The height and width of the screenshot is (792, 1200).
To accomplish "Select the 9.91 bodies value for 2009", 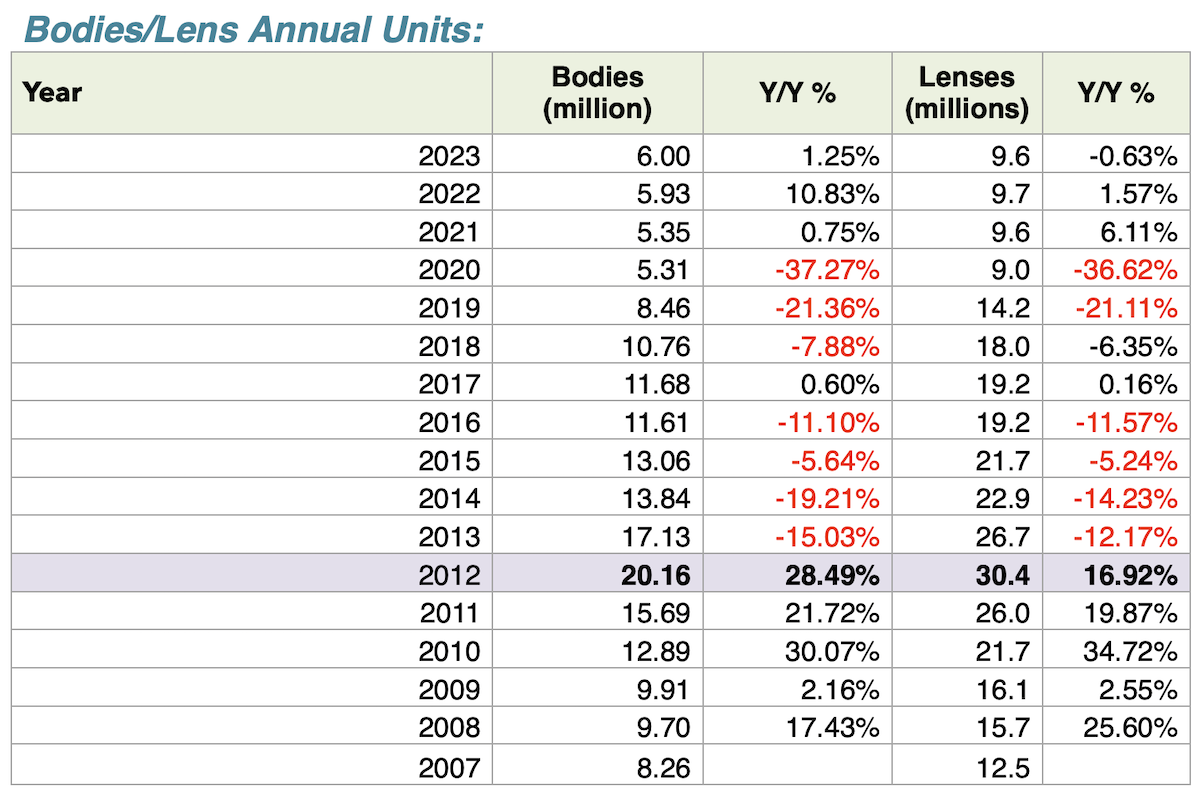I will 664,689.
